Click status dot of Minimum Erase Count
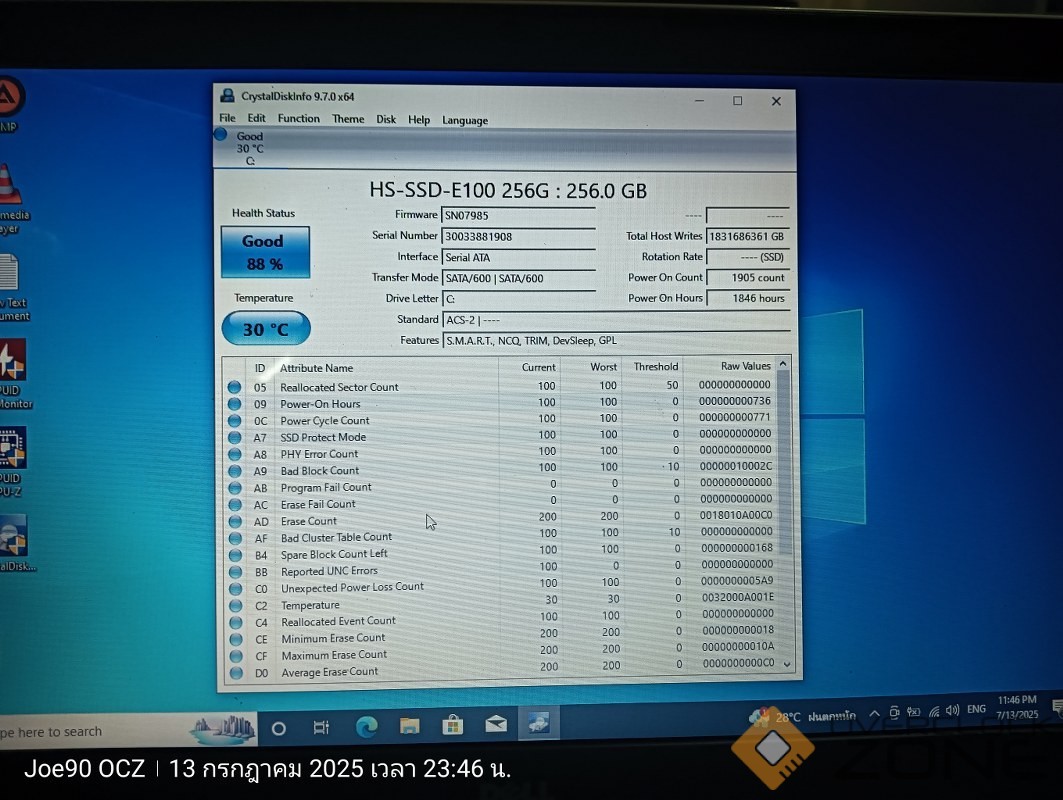 click(x=236, y=639)
